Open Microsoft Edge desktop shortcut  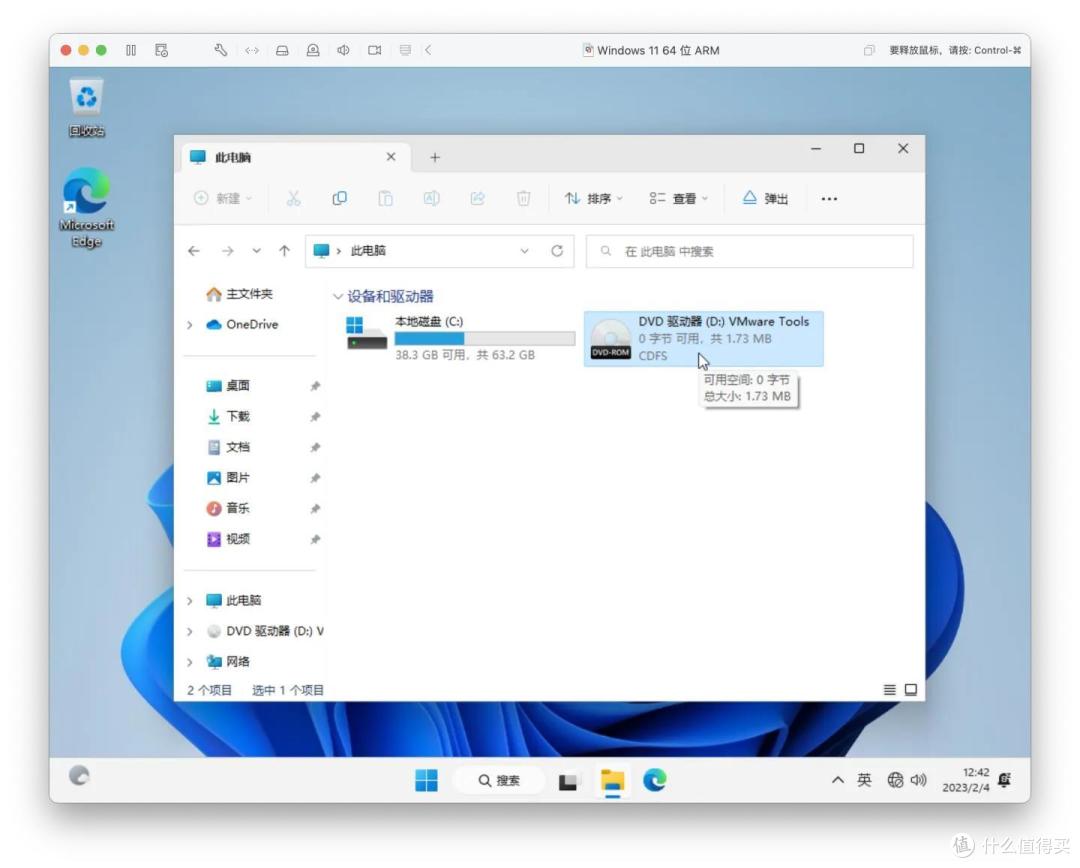click(87, 207)
